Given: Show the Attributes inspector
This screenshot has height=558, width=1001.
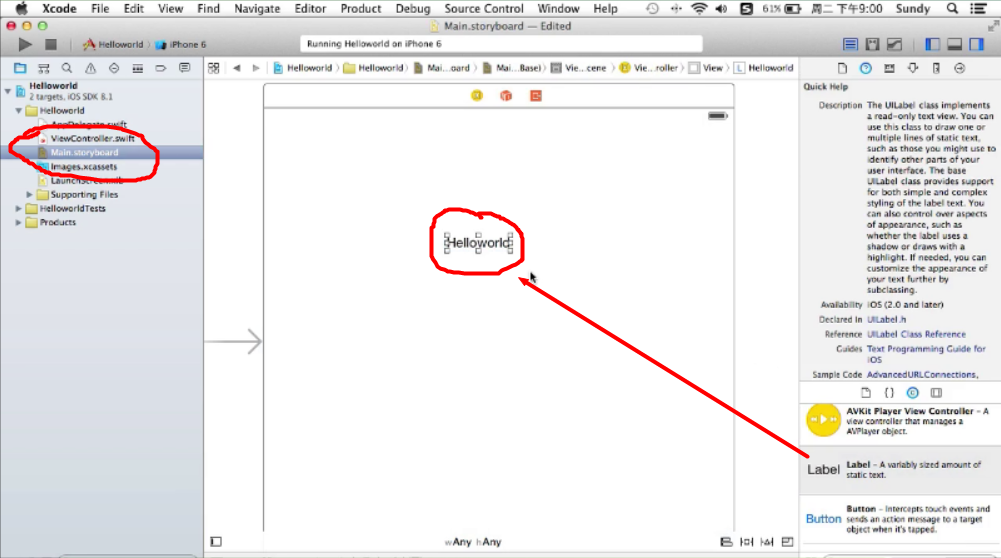Looking at the screenshot, I should pos(913,68).
